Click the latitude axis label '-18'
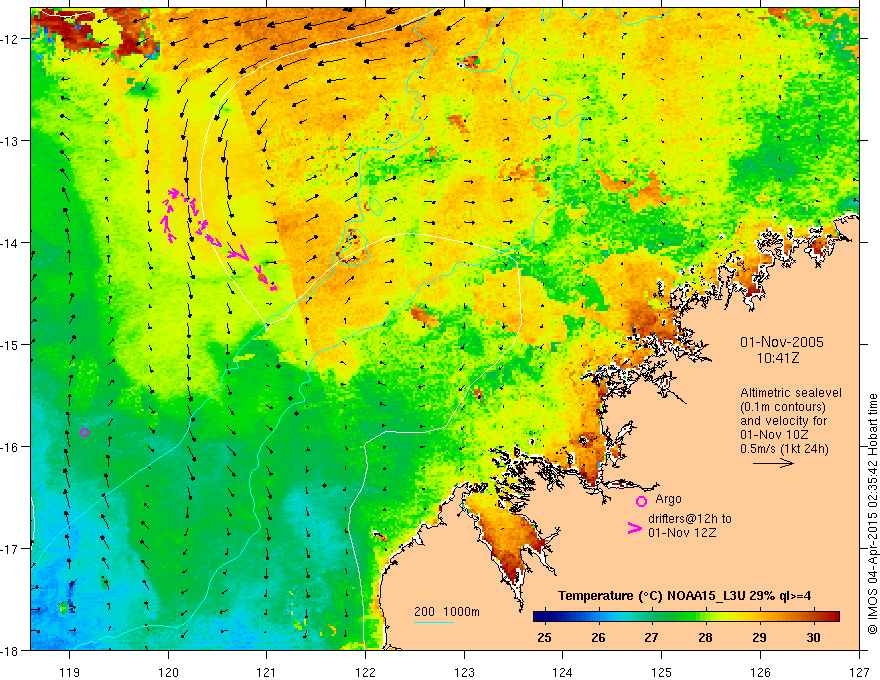The width and height of the screenshot is (880, 680). pyautogui.click(x=10, y=650)
